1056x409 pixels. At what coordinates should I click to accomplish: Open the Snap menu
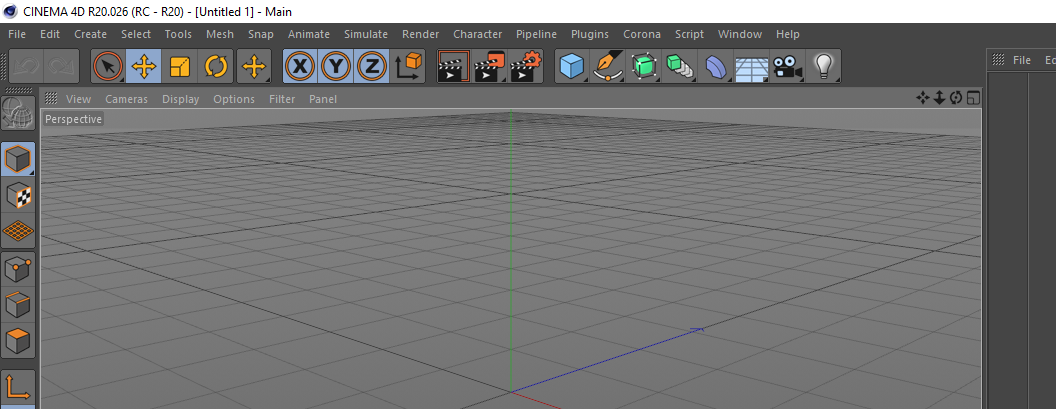[261, 34]
